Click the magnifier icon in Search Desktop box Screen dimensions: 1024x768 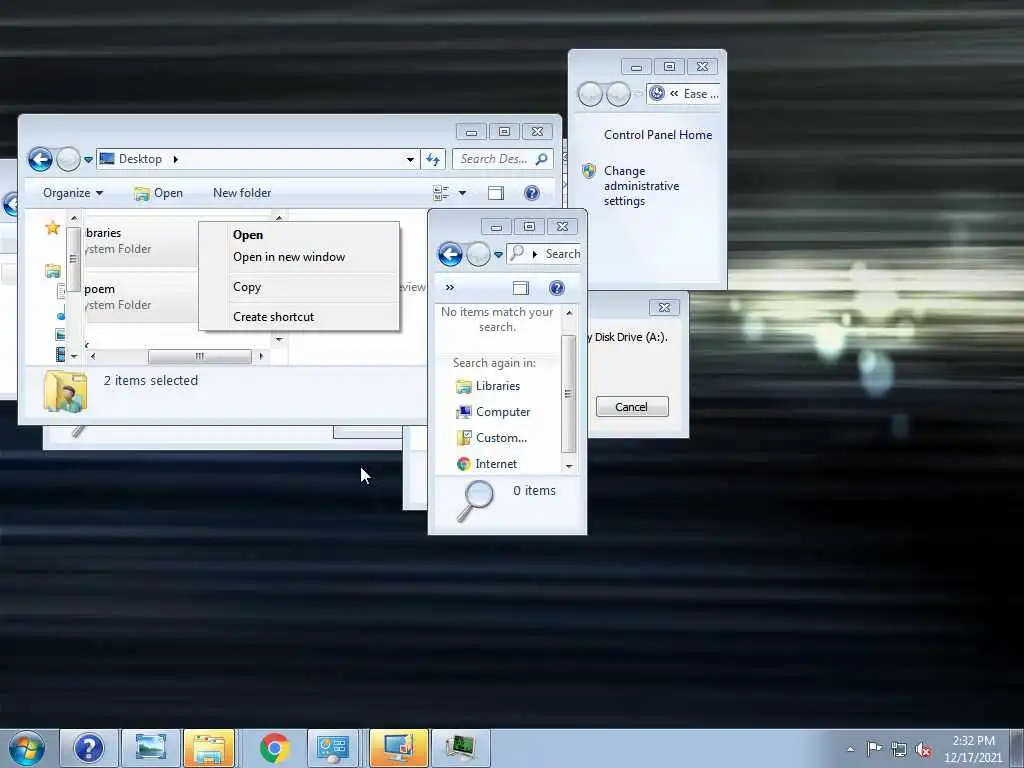(541, 159)
